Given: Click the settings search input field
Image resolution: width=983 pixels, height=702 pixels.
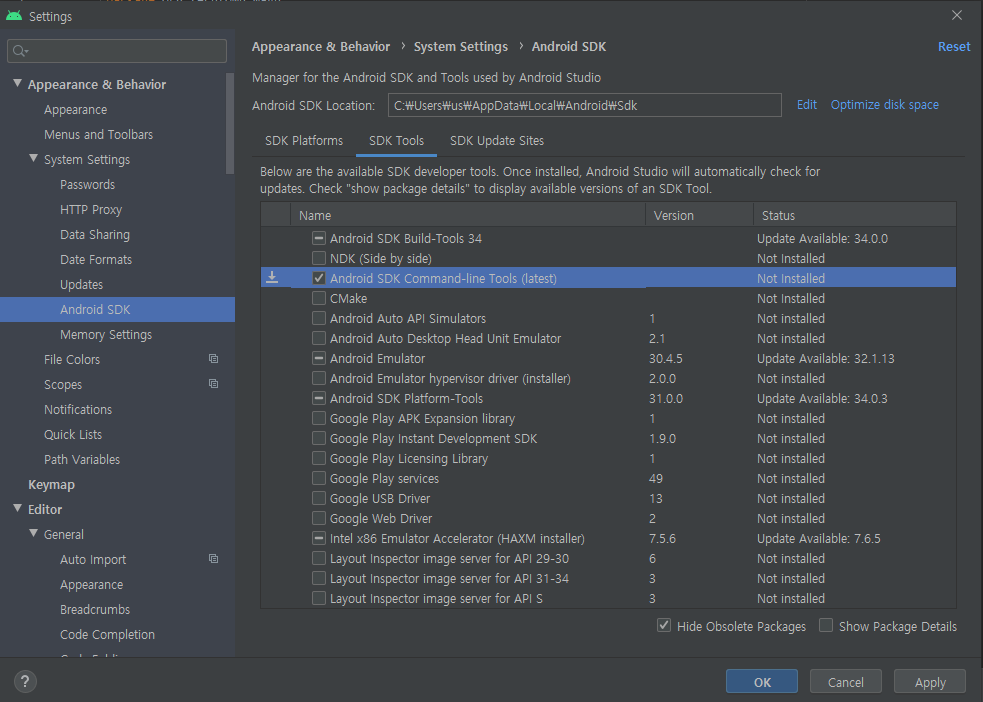Looking at the screenshot, I should point(117,51).
